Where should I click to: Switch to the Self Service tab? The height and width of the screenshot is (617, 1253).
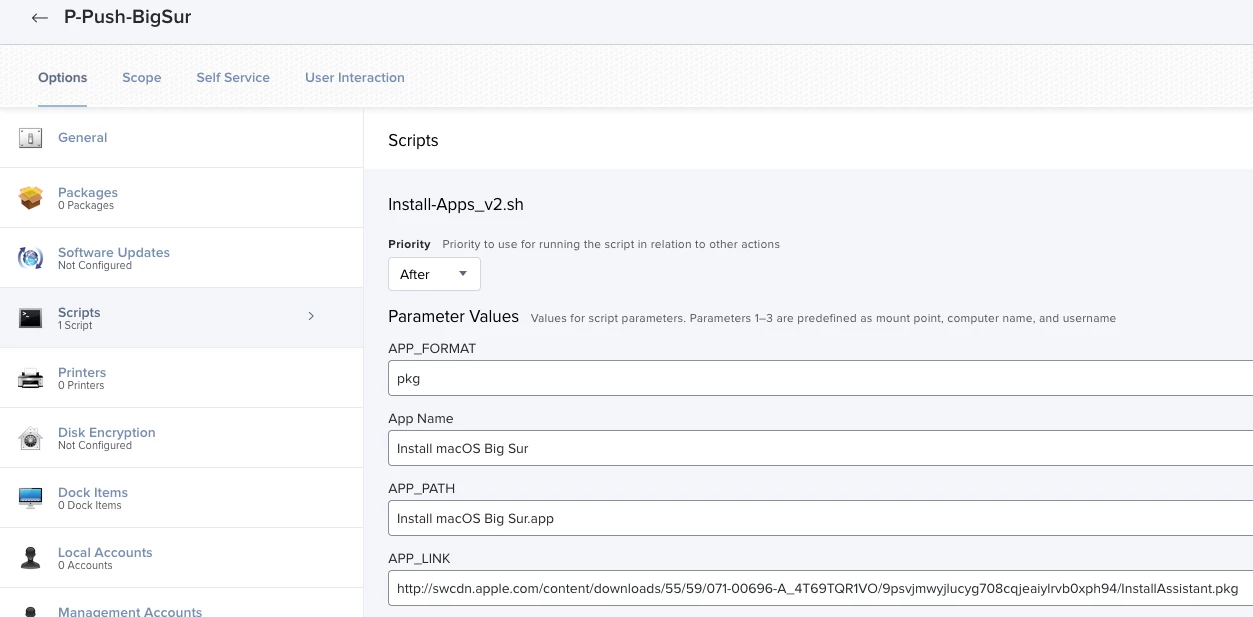point(233,77)
